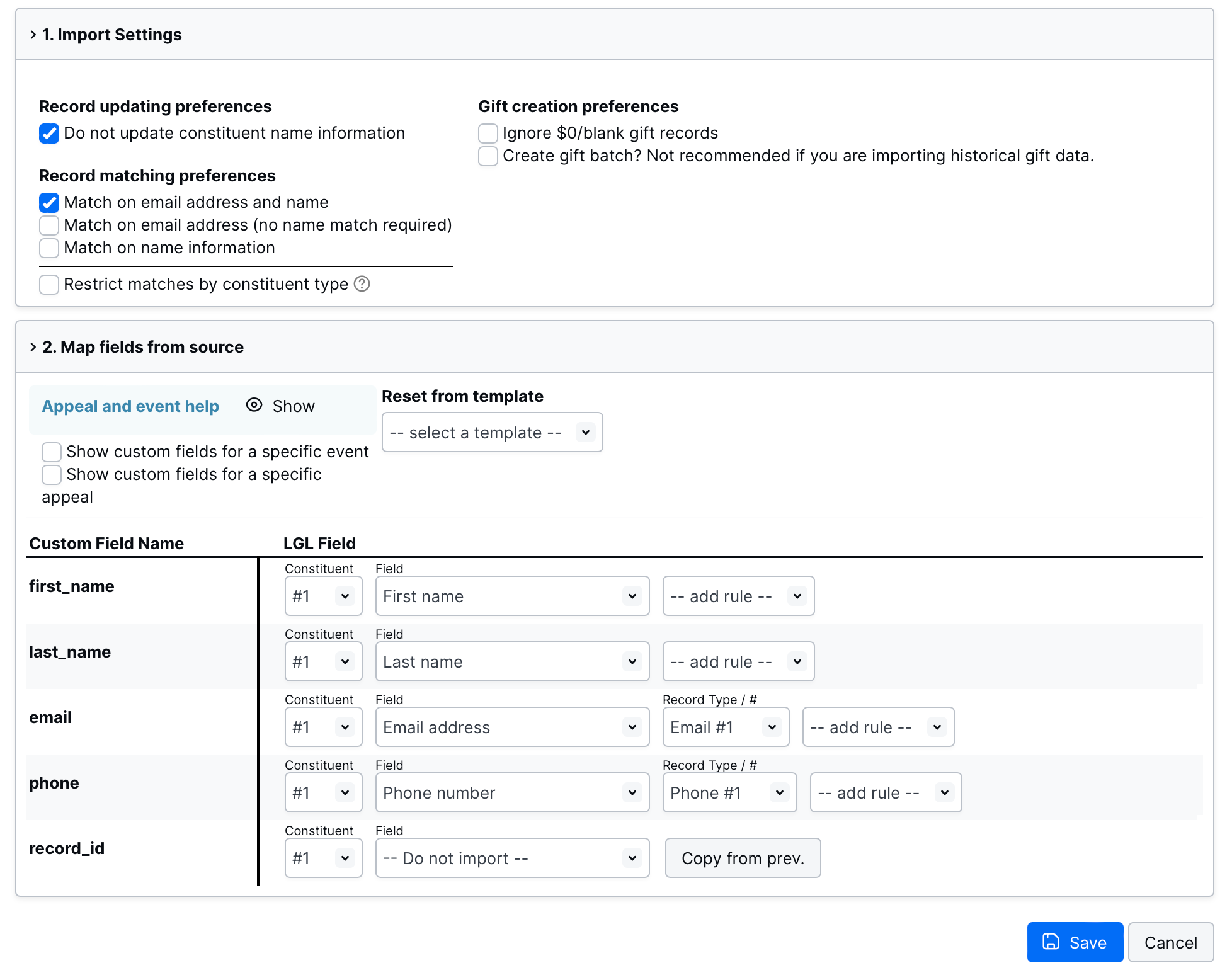This screenshot has width=1232, height=975.
Task: Click the Cancel button
Action: point(1170,942)
